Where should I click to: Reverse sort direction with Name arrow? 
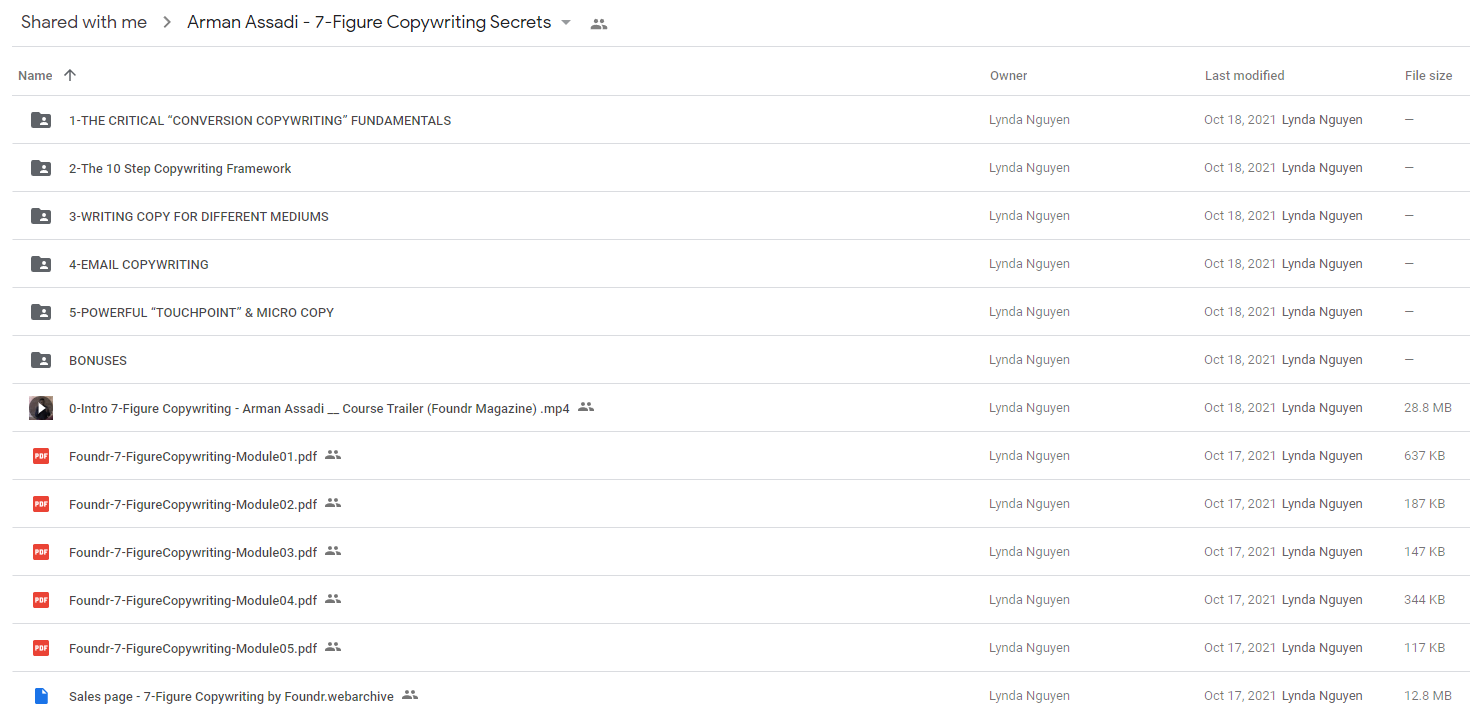point(69,75)
